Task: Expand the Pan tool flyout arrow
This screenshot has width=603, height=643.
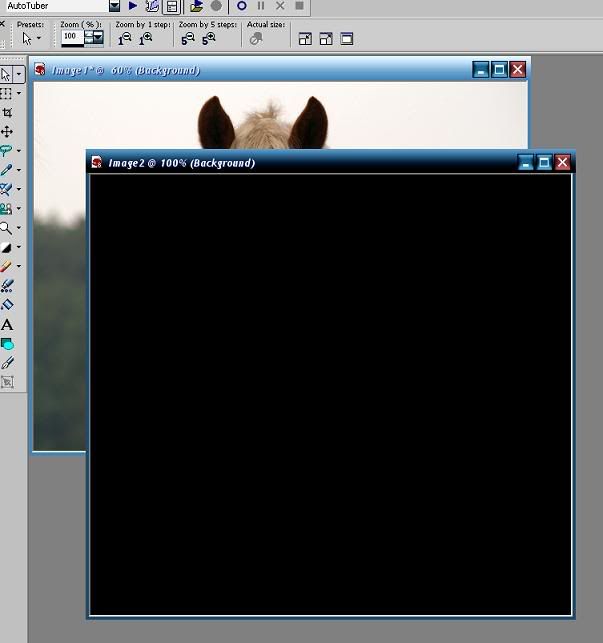Action: click(19, 75)
